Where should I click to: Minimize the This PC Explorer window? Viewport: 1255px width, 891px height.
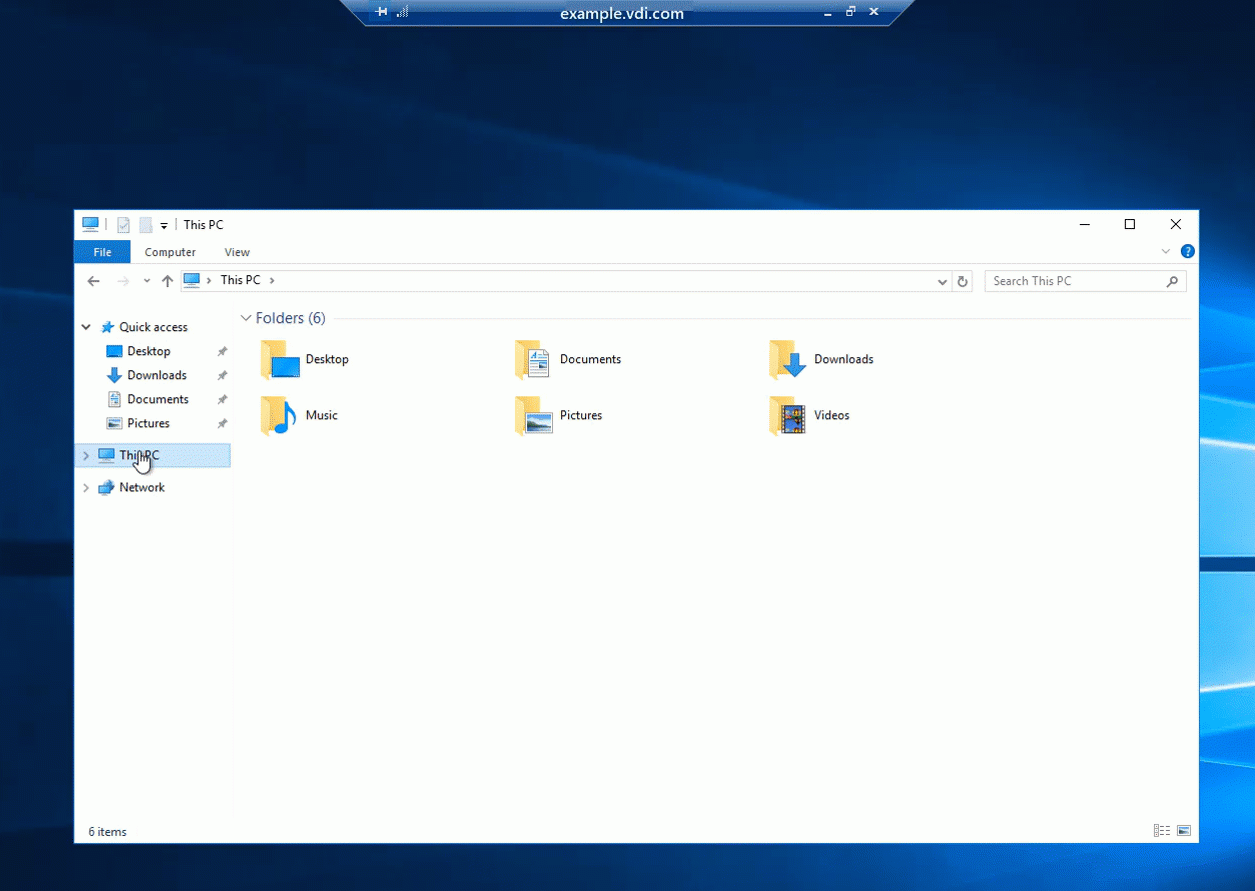(x=1084, y=225)
